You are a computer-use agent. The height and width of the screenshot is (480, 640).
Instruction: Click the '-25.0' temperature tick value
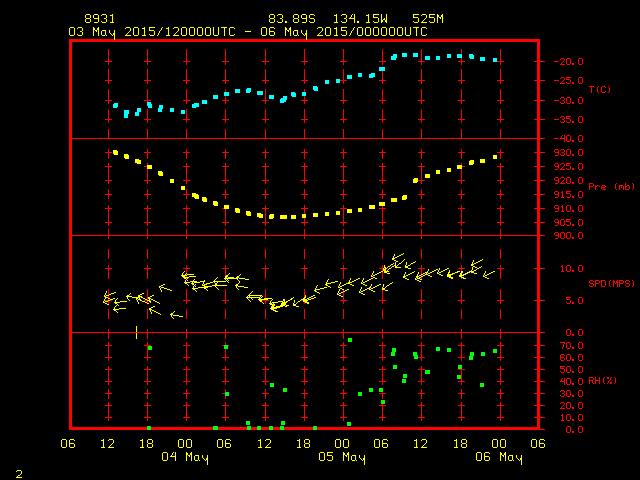pos(569,81)
